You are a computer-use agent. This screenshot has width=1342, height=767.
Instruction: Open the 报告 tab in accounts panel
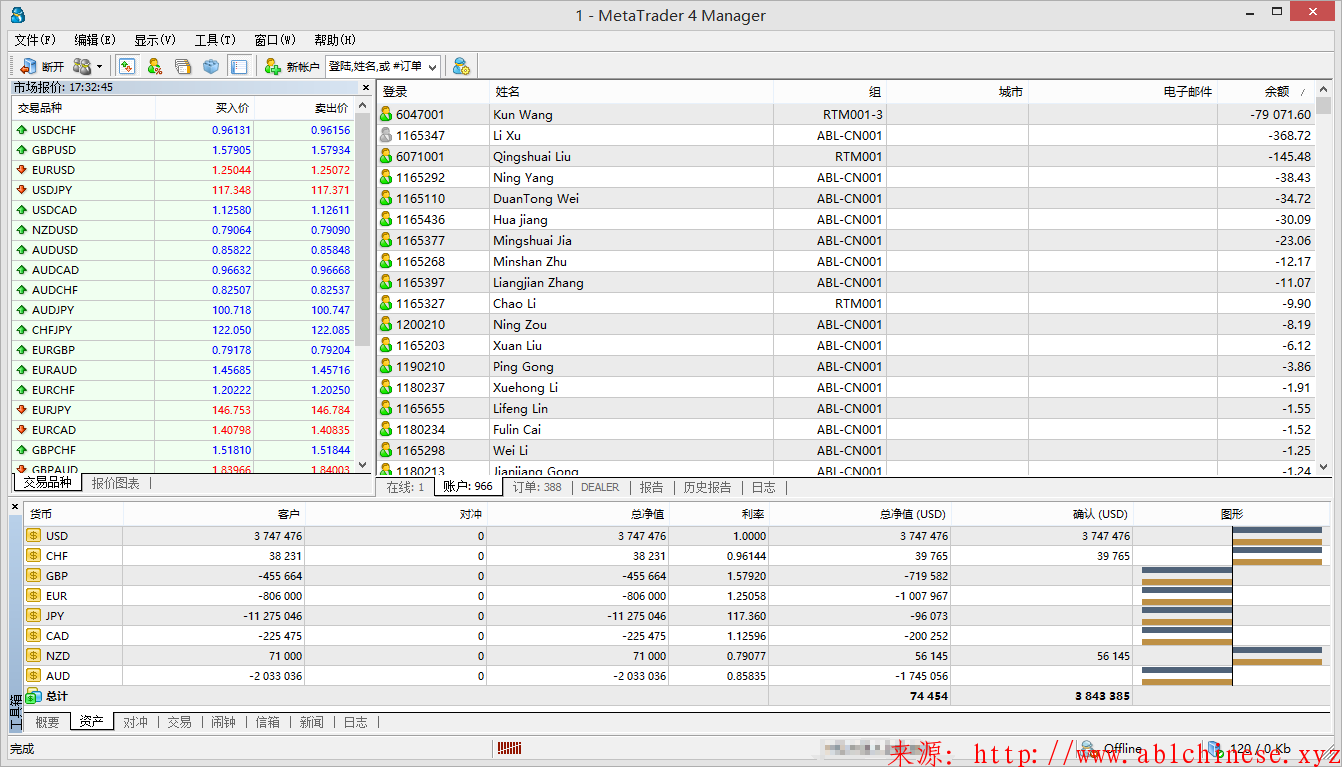(x=651, y=488)
